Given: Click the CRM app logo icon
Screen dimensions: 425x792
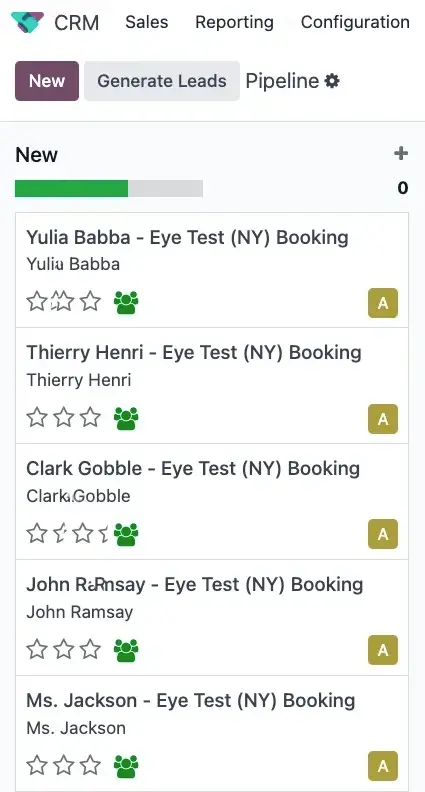Looking at the screenshot, I should coord(27,22).
